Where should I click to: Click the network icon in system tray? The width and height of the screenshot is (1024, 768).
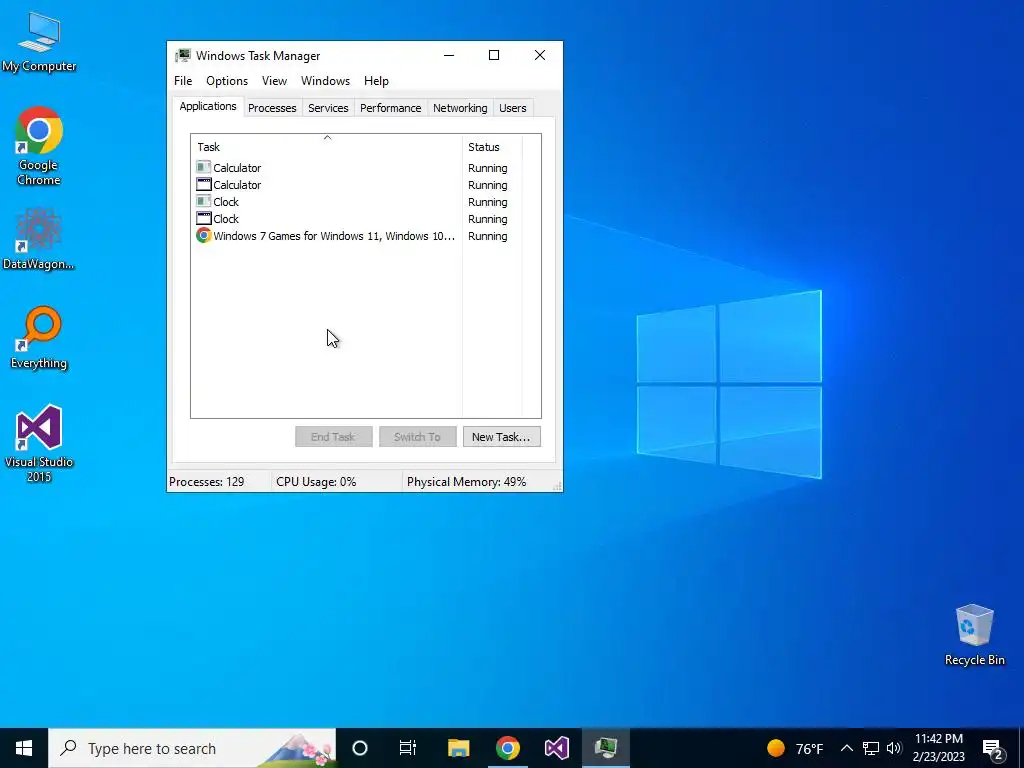coord(871,748)
